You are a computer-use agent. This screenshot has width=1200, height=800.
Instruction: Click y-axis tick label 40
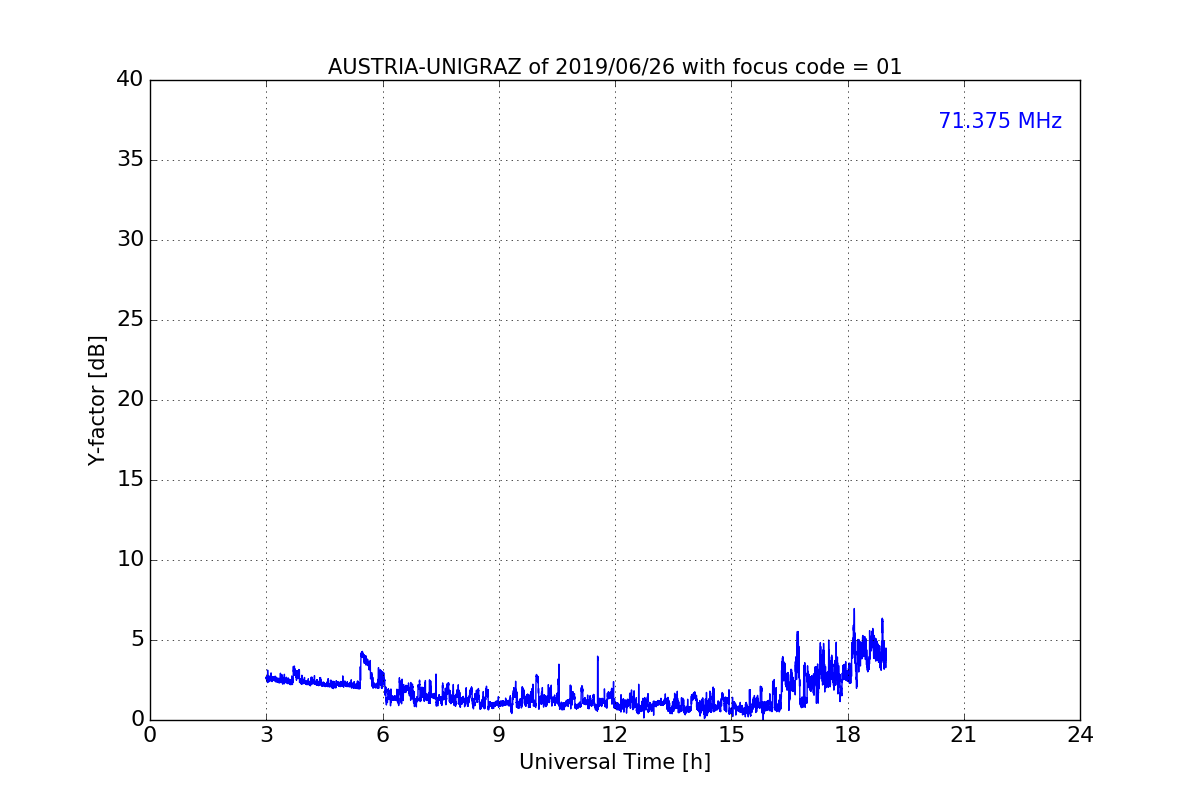point(130,80)
